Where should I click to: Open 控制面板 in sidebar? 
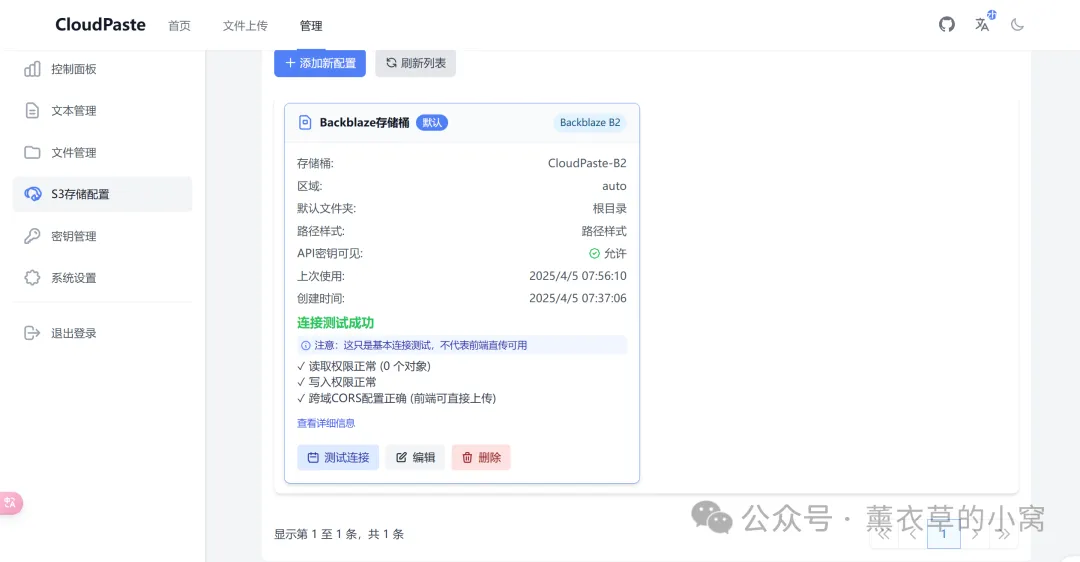(103, 69)
